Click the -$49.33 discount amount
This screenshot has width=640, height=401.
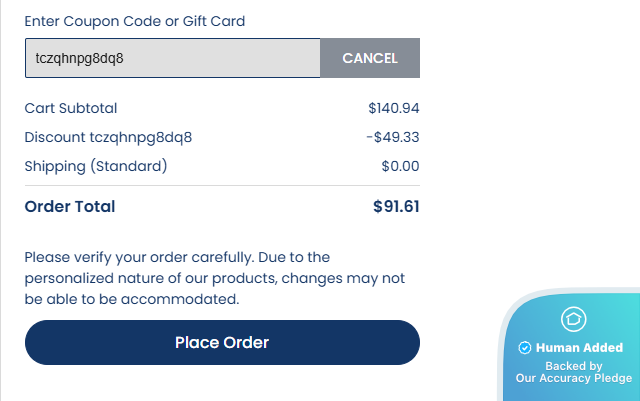pos(392,137)
